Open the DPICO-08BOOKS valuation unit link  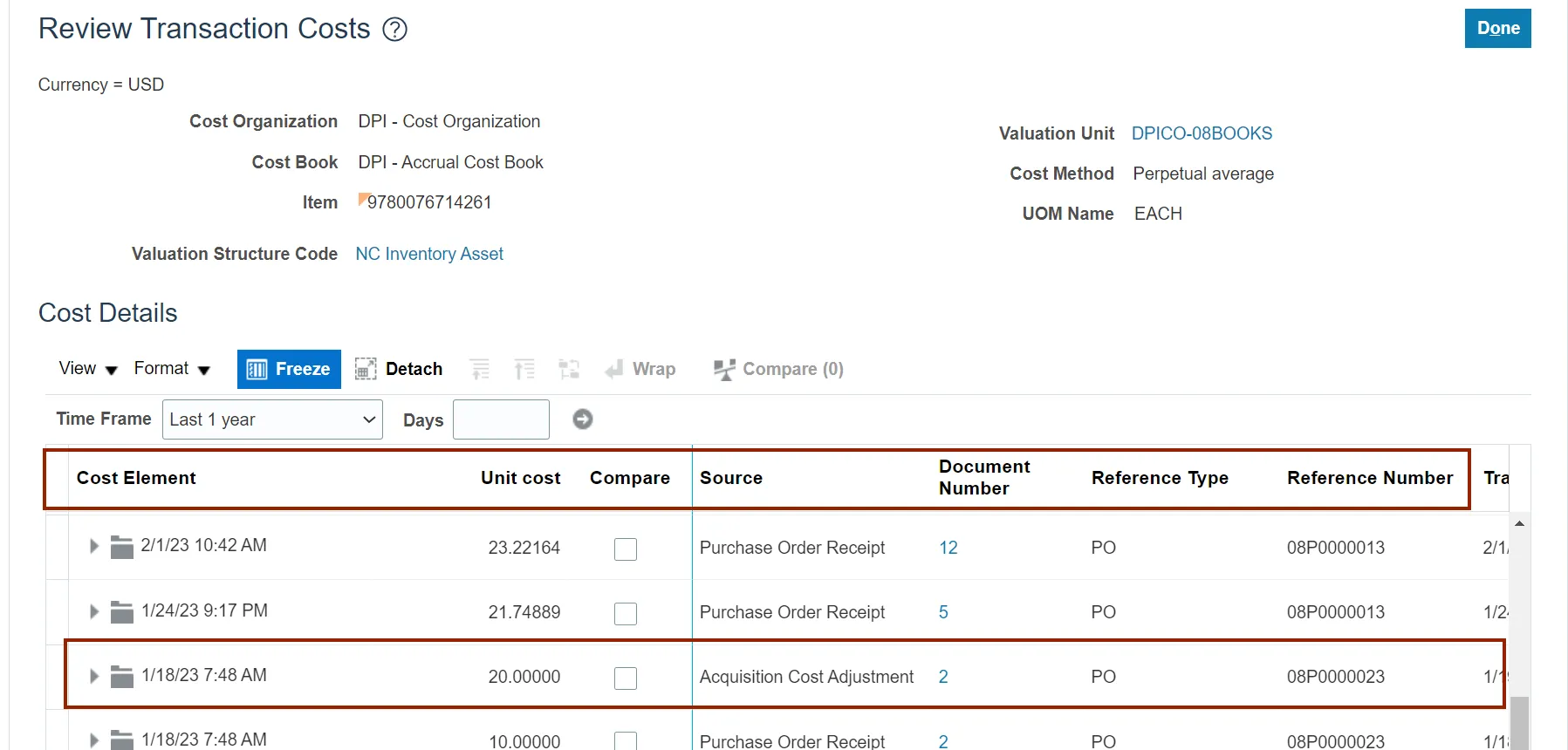[1202, 133]
